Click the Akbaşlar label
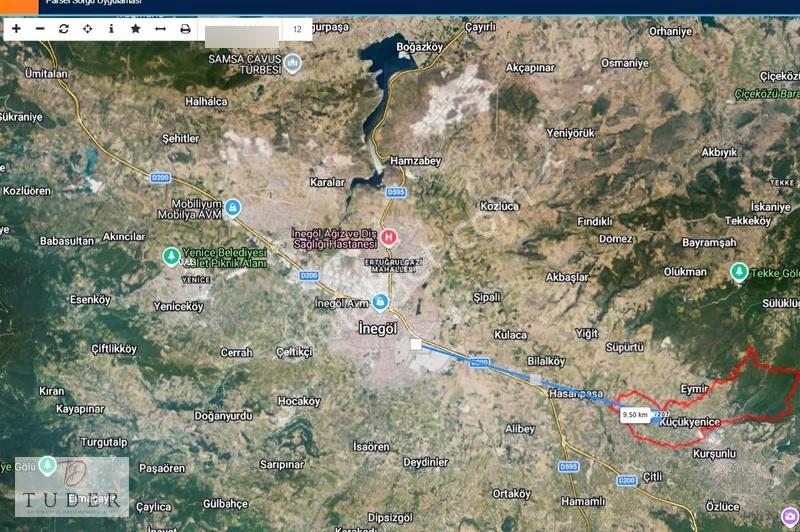Image resolution: width=800 pixels, height=532 pixels. 567,277
